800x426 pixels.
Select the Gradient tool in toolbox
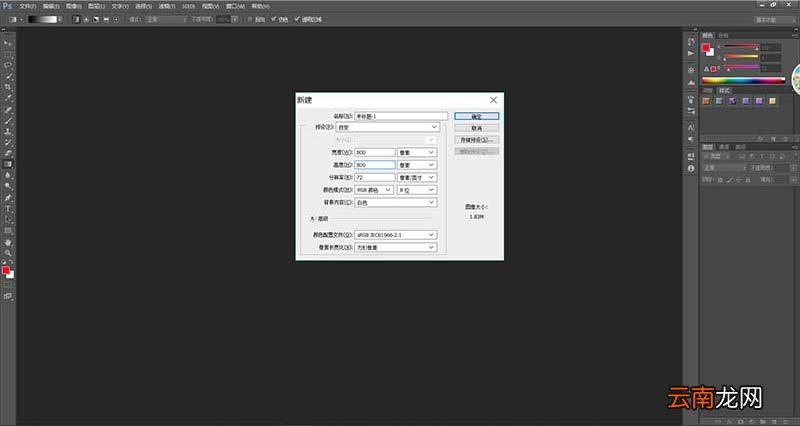click(x=8, y=164)
